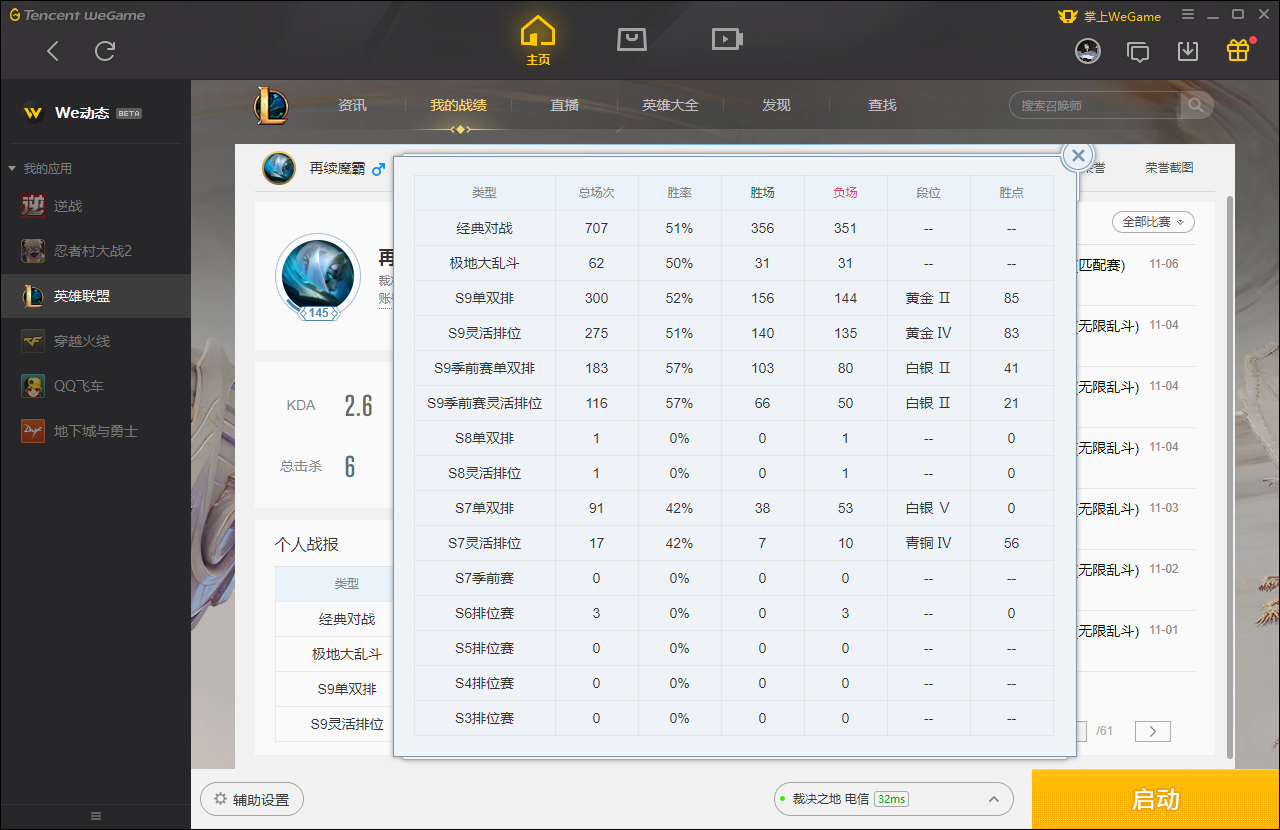Click the 掌上WeGame trophy link
This screenshot has height=830, width=1280.
(1110, 16)
